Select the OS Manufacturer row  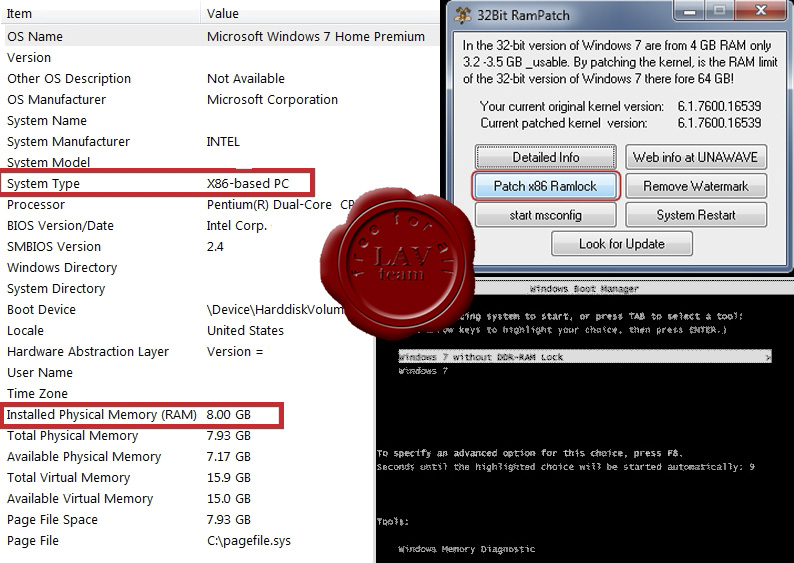[220, 99]
